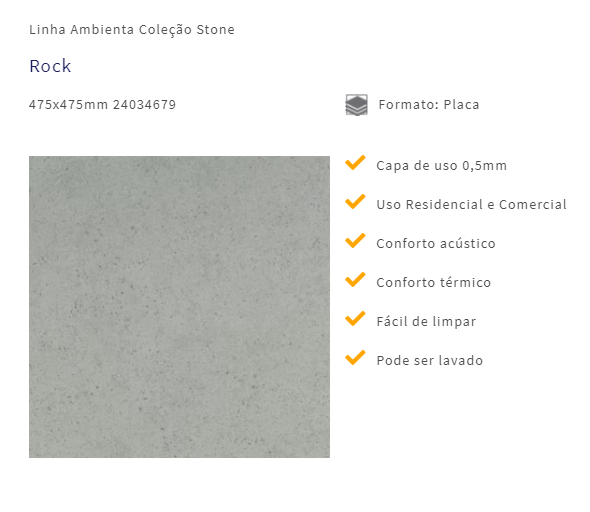Click the Conforto acústico feature text
Screen dimensions: 590x512
click(436, 244)
